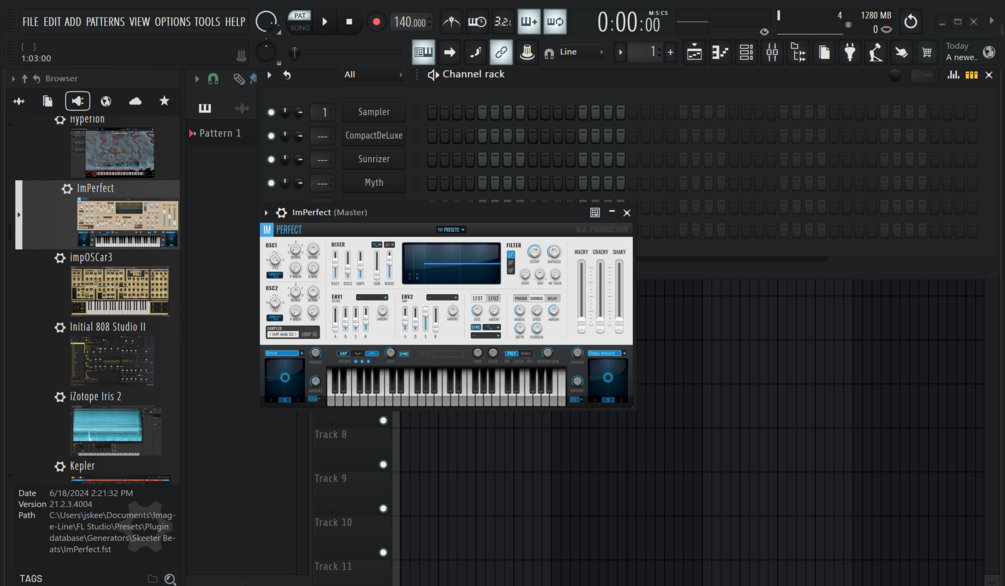This screenshot has height=586, width=1005.
Task: Open the Mixer window icon
Action: (772, 53)
